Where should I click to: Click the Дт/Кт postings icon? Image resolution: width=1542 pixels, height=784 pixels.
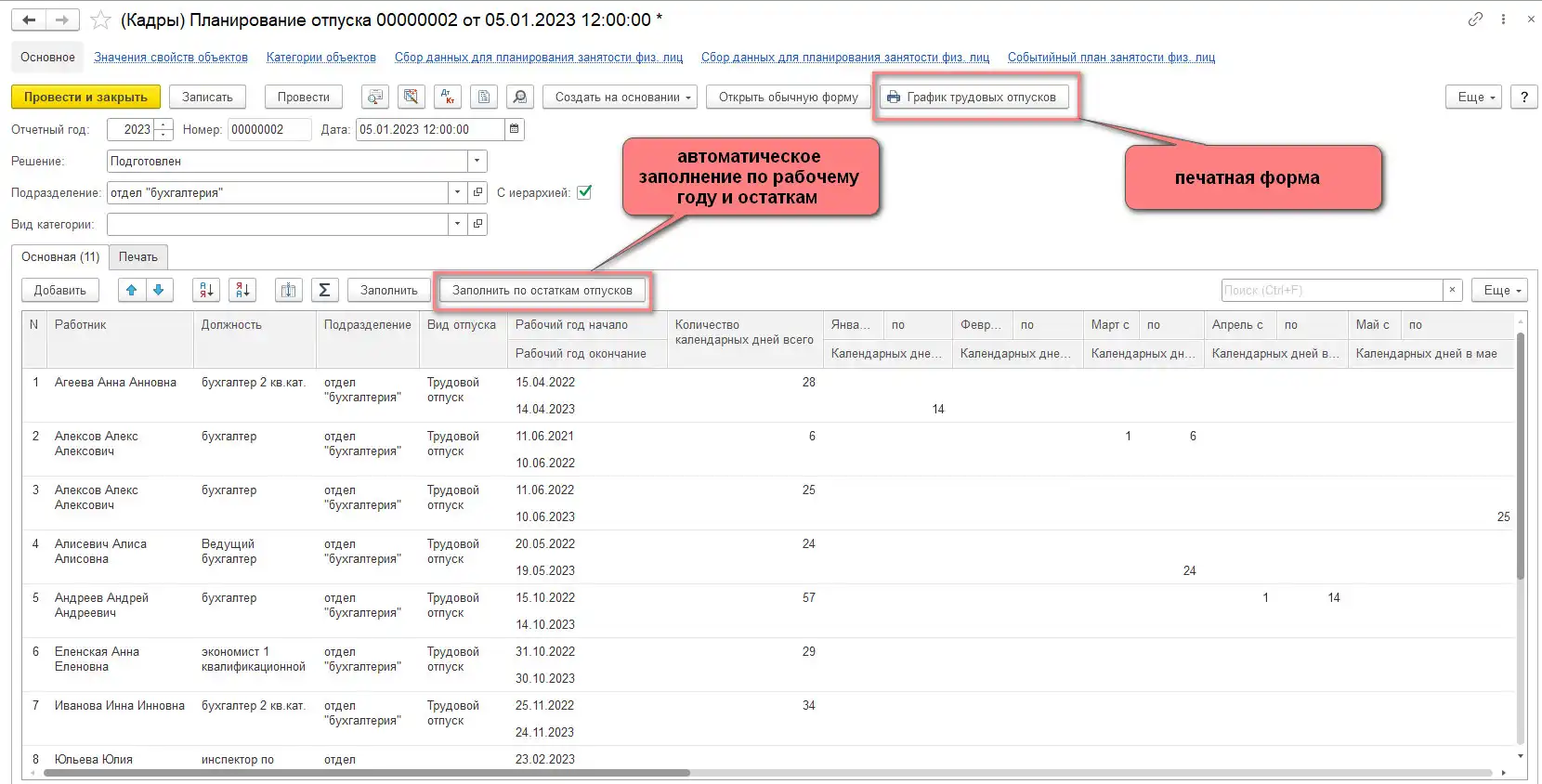(448, 98)
